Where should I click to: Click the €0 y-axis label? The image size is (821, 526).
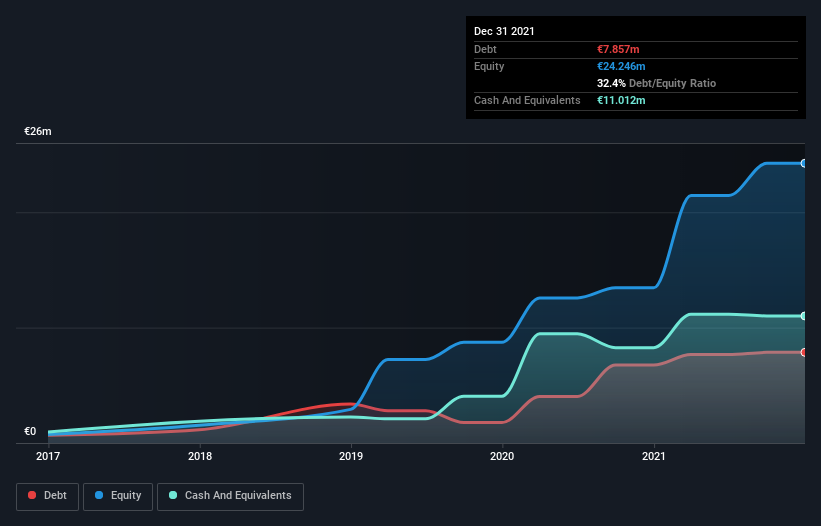tap(30, 431)
